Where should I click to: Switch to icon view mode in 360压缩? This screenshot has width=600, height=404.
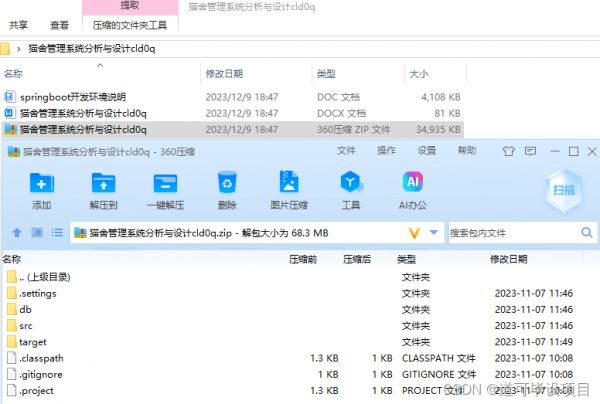[37, 232]
